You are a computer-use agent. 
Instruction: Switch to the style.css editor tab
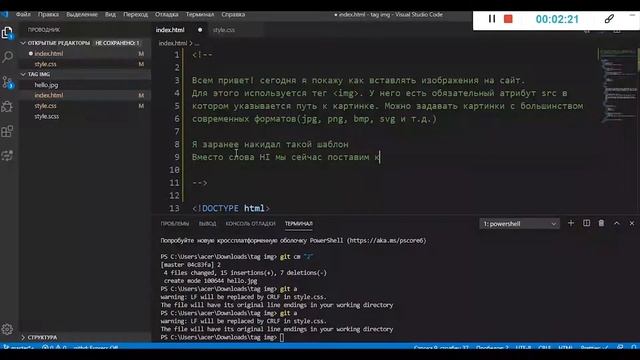[x=224, y=30]
